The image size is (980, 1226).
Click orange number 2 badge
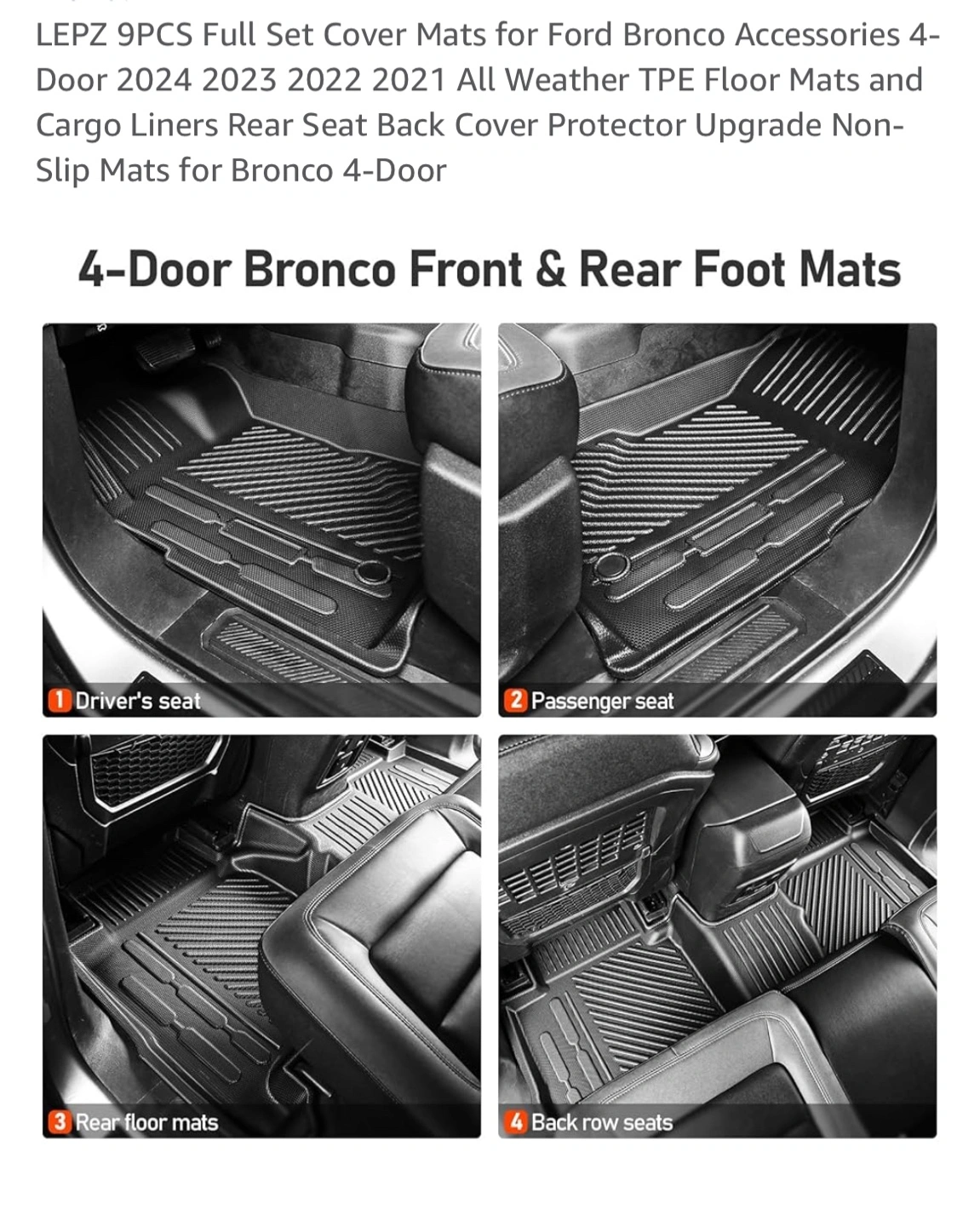pyautogui.click(x=515, y=701)
